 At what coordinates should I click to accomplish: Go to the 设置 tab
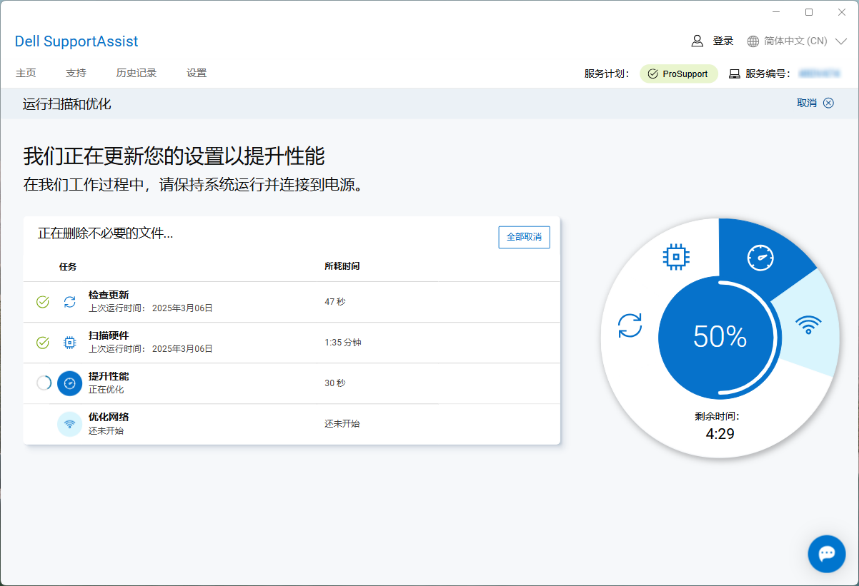coord(197,73)
